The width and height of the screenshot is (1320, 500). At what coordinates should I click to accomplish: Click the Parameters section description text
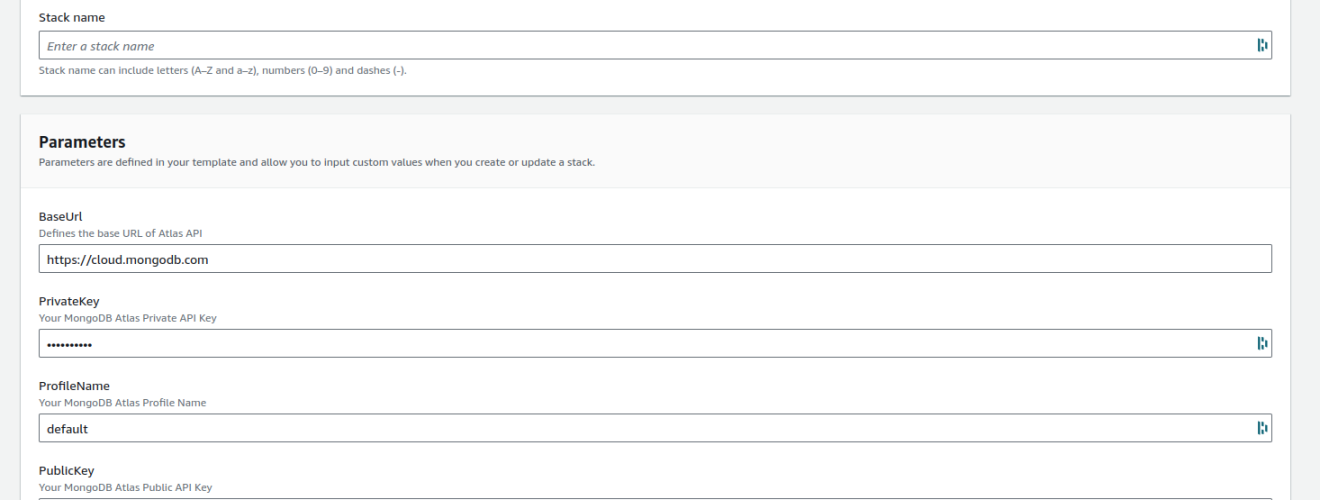pos(316,162)
